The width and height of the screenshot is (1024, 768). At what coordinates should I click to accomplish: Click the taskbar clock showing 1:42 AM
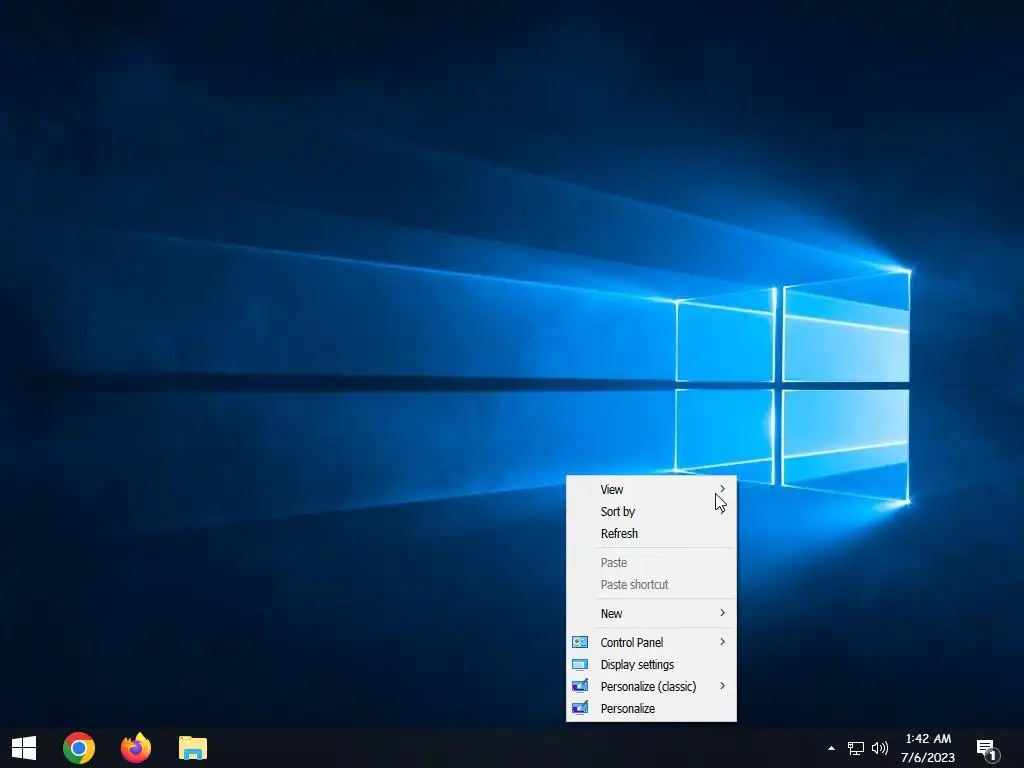click(928, 739)
